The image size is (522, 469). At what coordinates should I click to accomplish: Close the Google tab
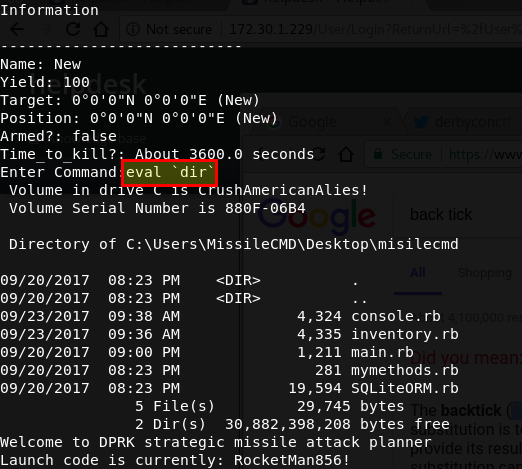click(x=387, y=122)
